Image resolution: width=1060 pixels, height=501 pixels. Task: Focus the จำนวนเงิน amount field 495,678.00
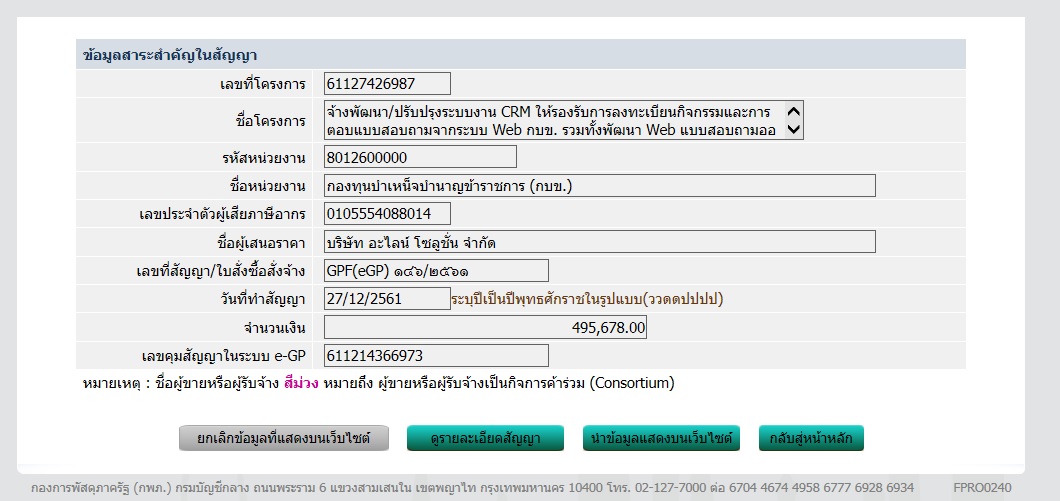[485, 327]
